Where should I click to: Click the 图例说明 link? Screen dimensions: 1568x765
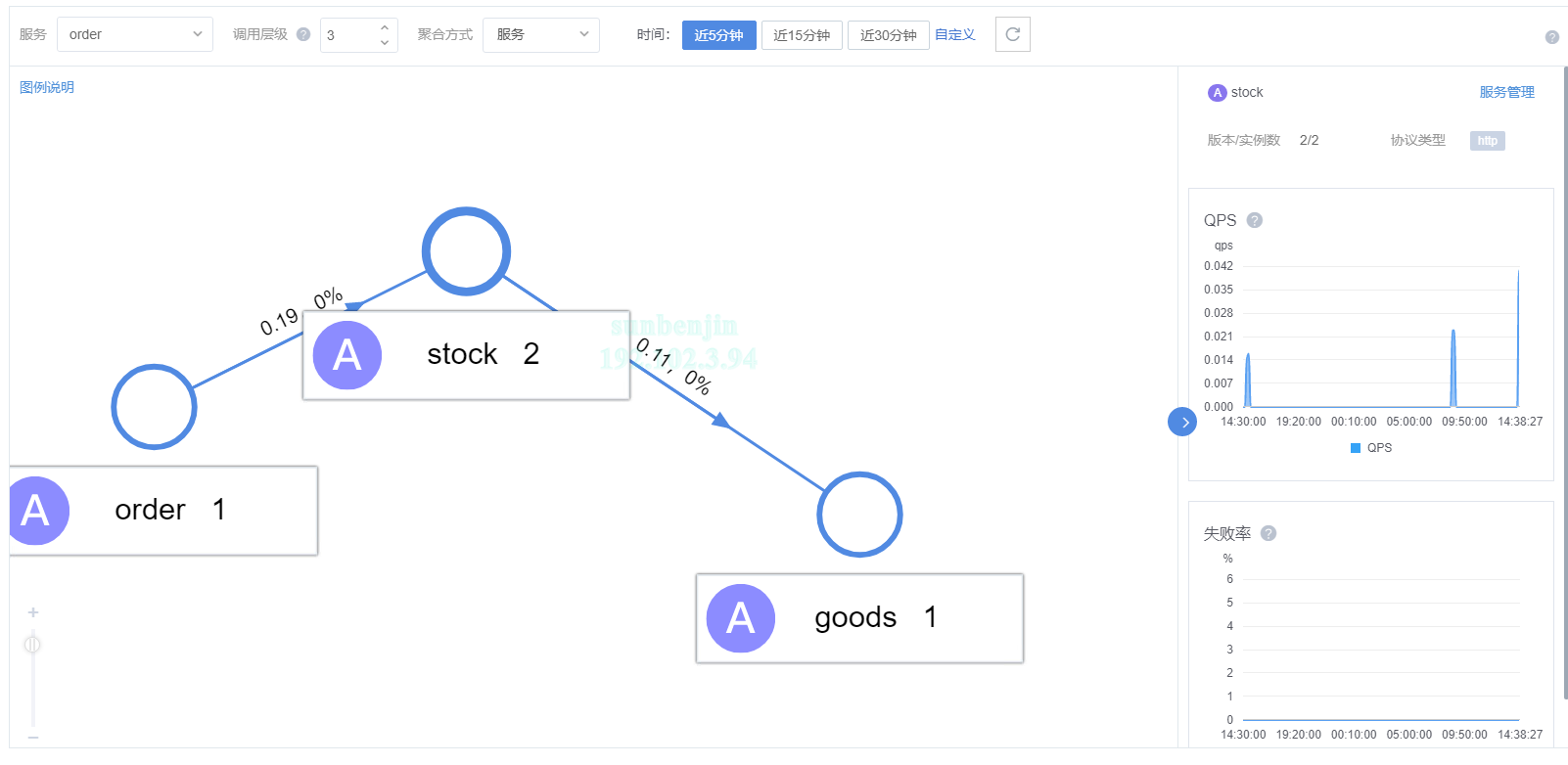pyautogui.click(x=47, y=87)
